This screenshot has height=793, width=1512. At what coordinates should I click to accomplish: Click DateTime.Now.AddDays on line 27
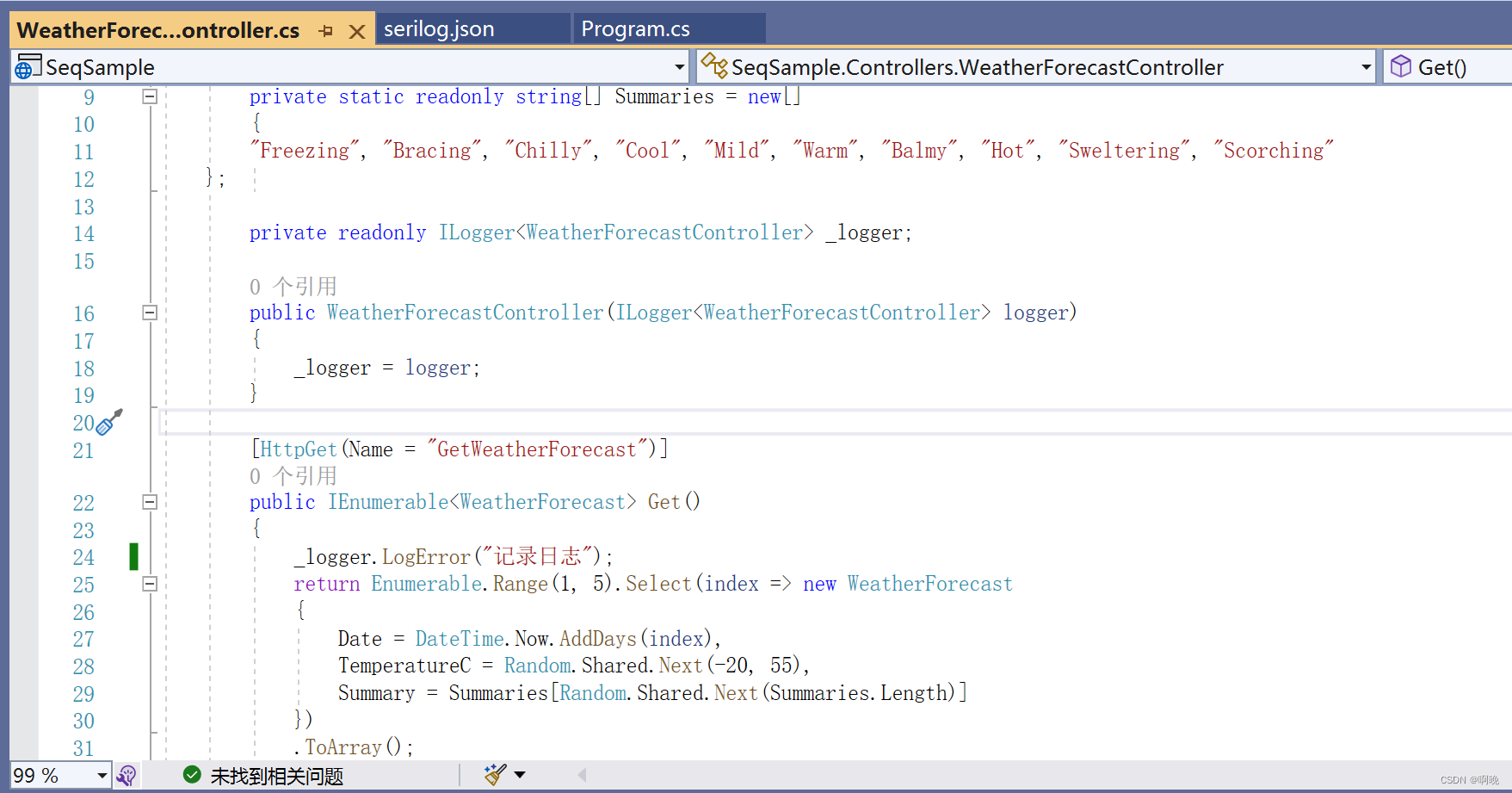coord(526,639)
